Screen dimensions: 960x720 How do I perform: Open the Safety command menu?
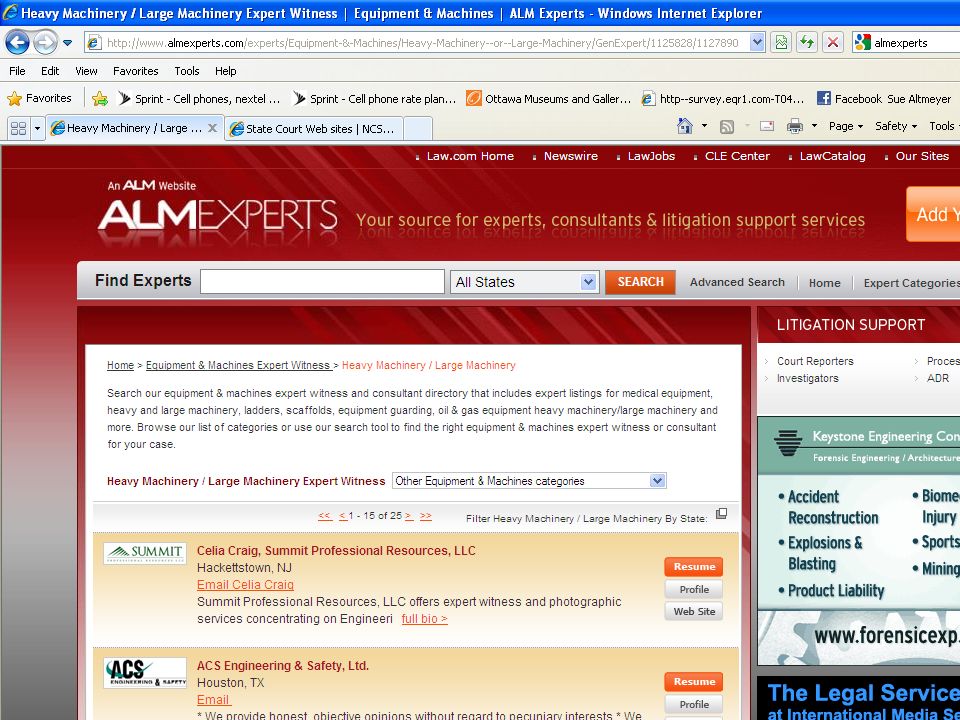(896, 126)
